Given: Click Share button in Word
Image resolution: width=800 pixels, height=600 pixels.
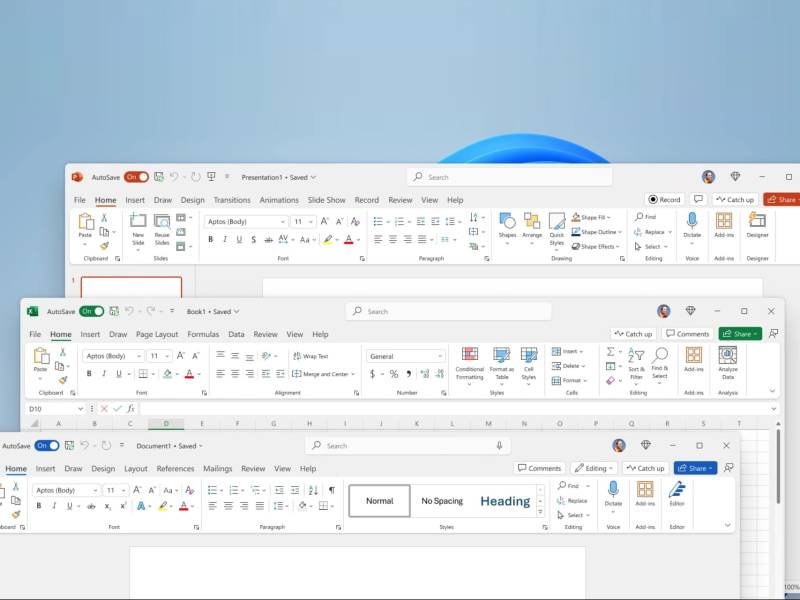Looking at the screenshot, I should (695, 468).
